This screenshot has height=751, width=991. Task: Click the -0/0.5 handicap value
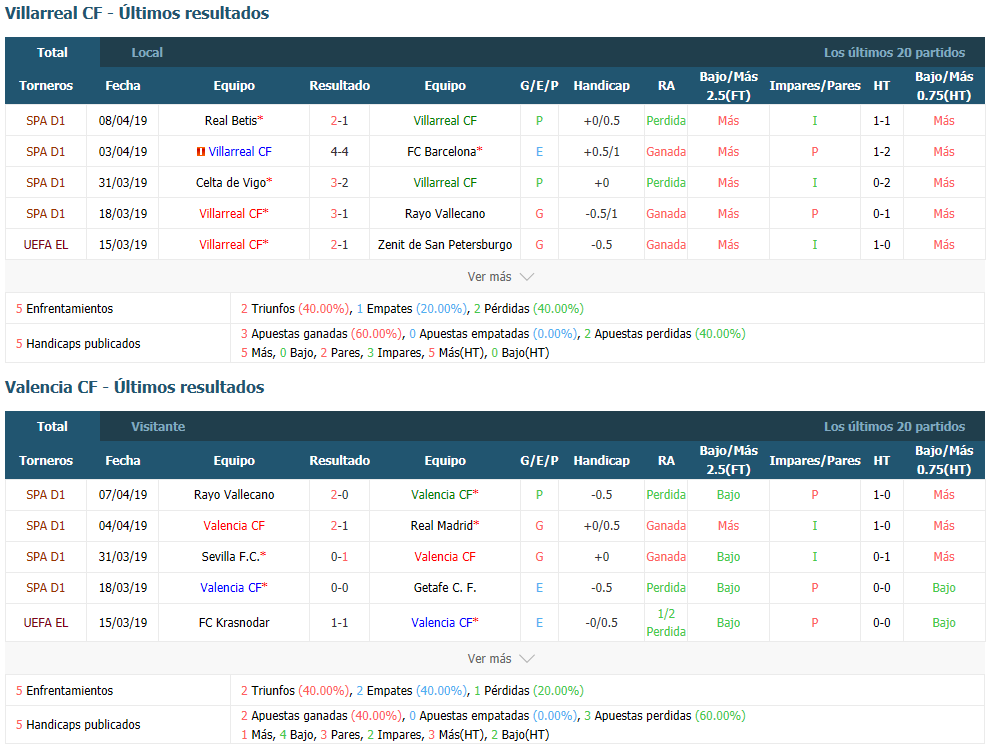coord(602,623)
